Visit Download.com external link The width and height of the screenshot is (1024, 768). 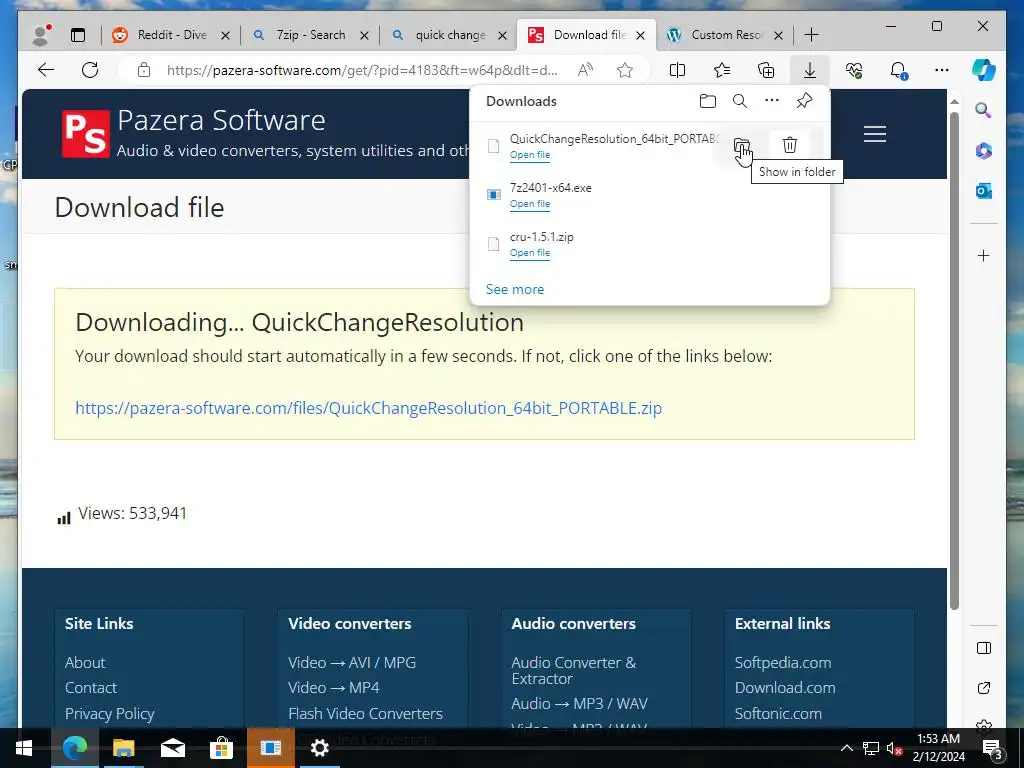pyautogui.click(x=785, y=688)
